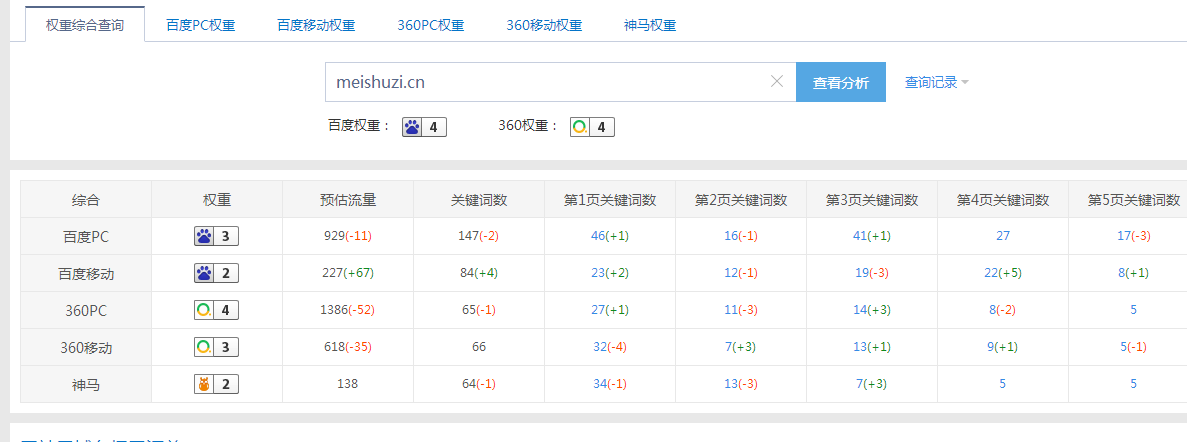Screen dimensions: 1187x442
Task: Clear the domain search field with X
Action: [x=776, y=82]
